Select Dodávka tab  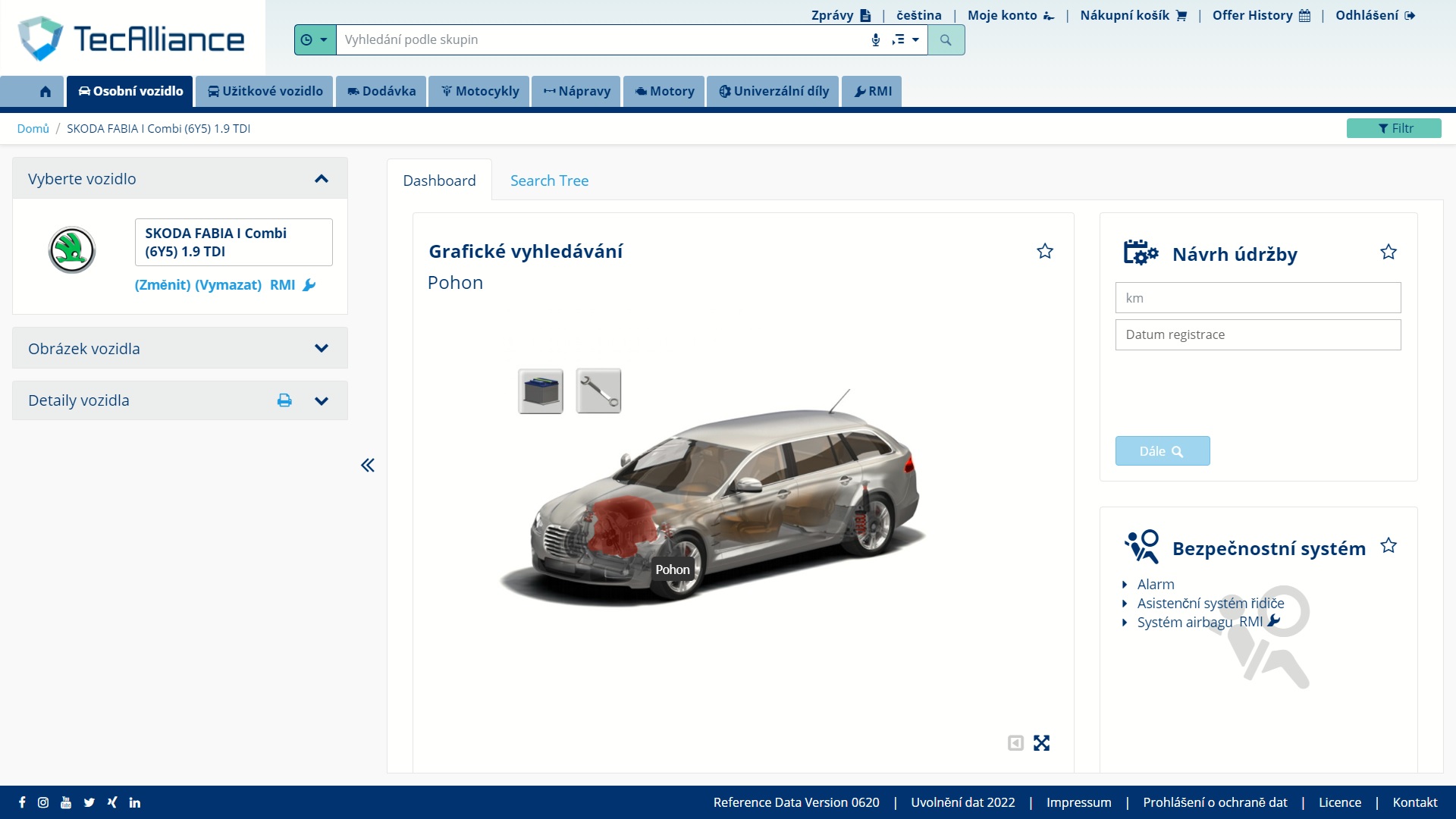point(381,91)
